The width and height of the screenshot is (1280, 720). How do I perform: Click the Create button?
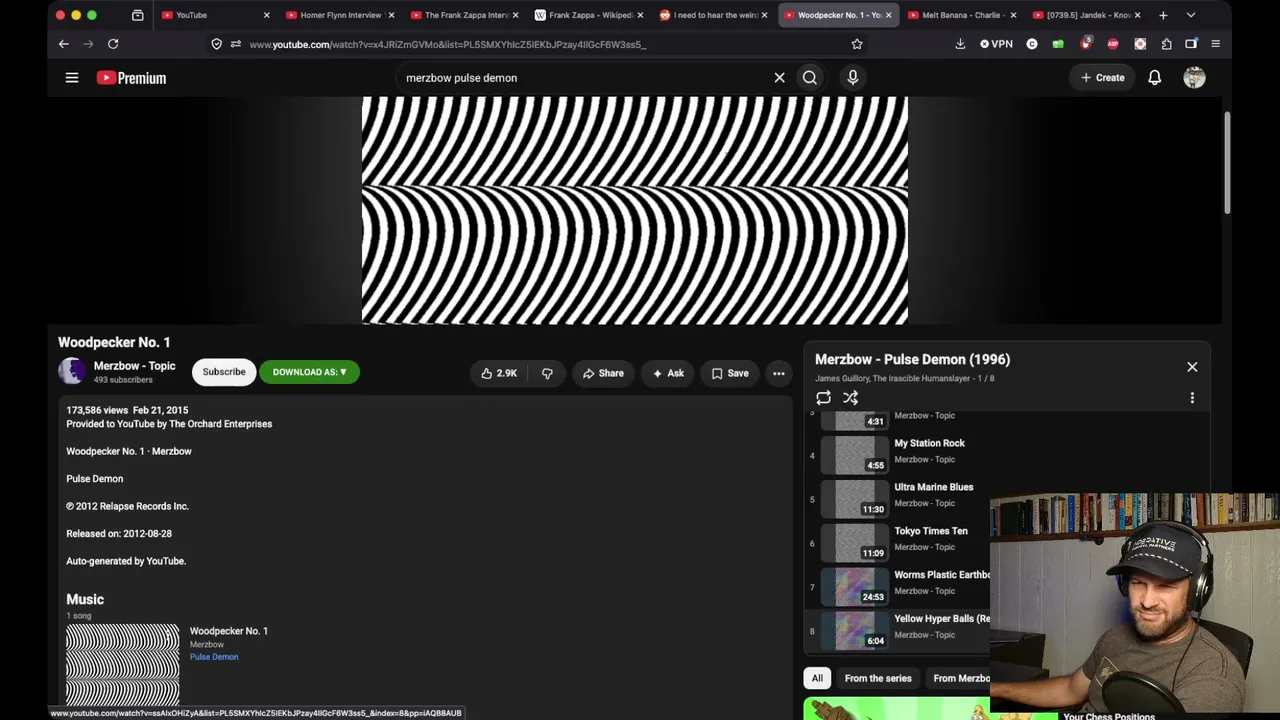pyautogui.click(x=1102, y=77)
